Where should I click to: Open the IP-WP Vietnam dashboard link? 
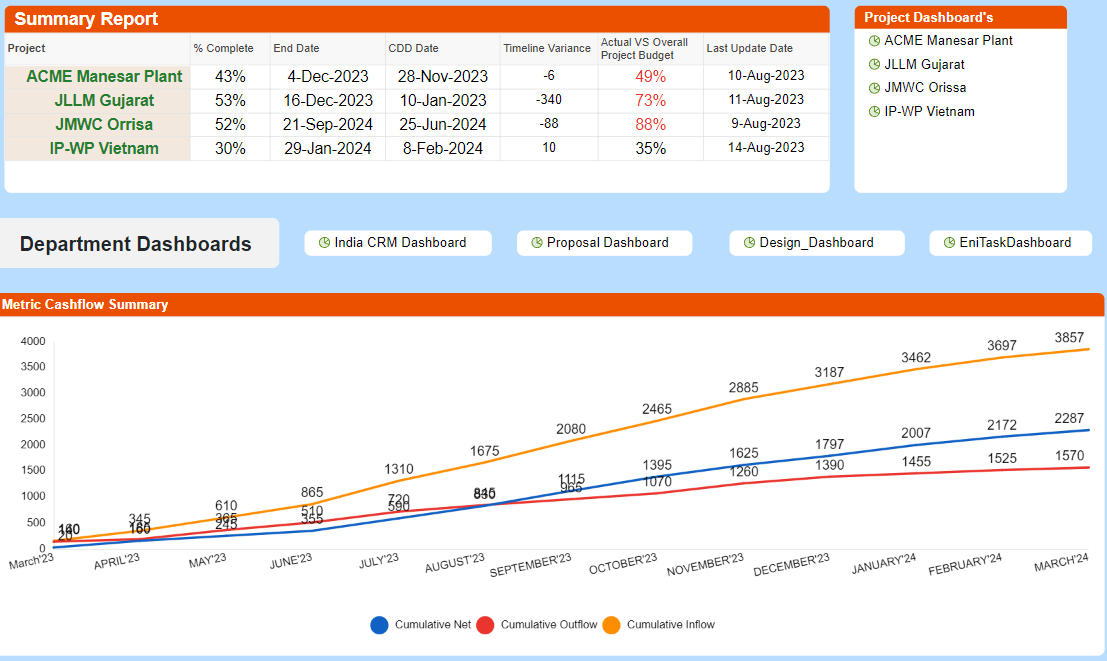929,112
